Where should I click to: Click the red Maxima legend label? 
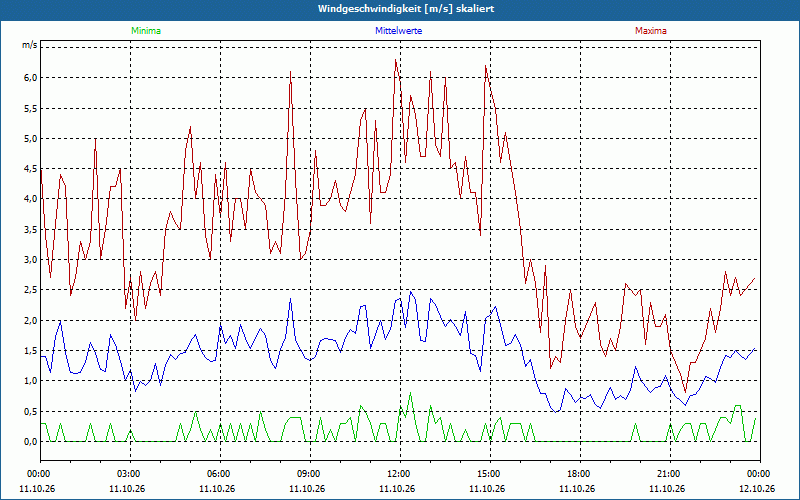[x=651, y=31]
